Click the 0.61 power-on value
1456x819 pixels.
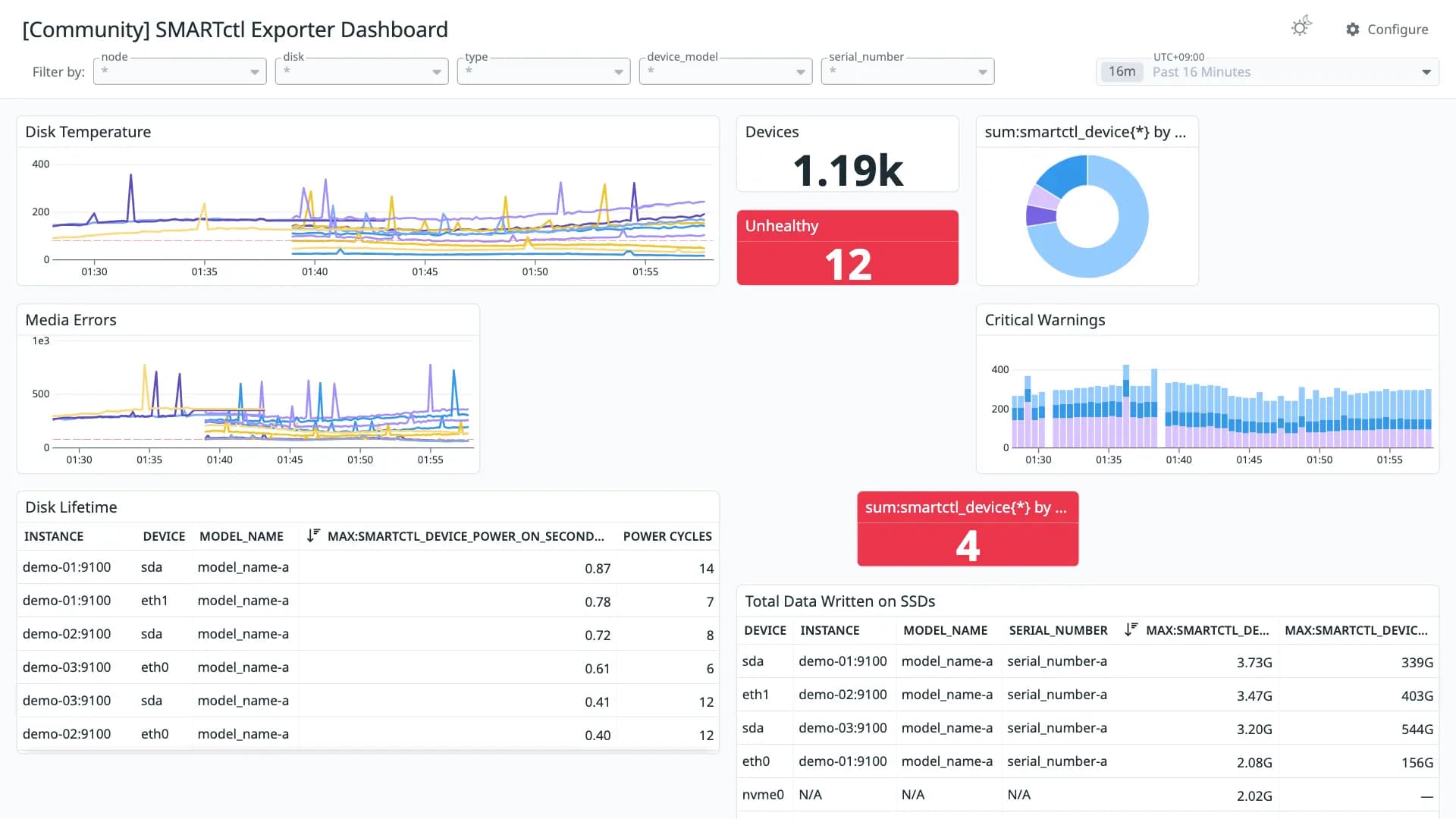tap(598, 669)
